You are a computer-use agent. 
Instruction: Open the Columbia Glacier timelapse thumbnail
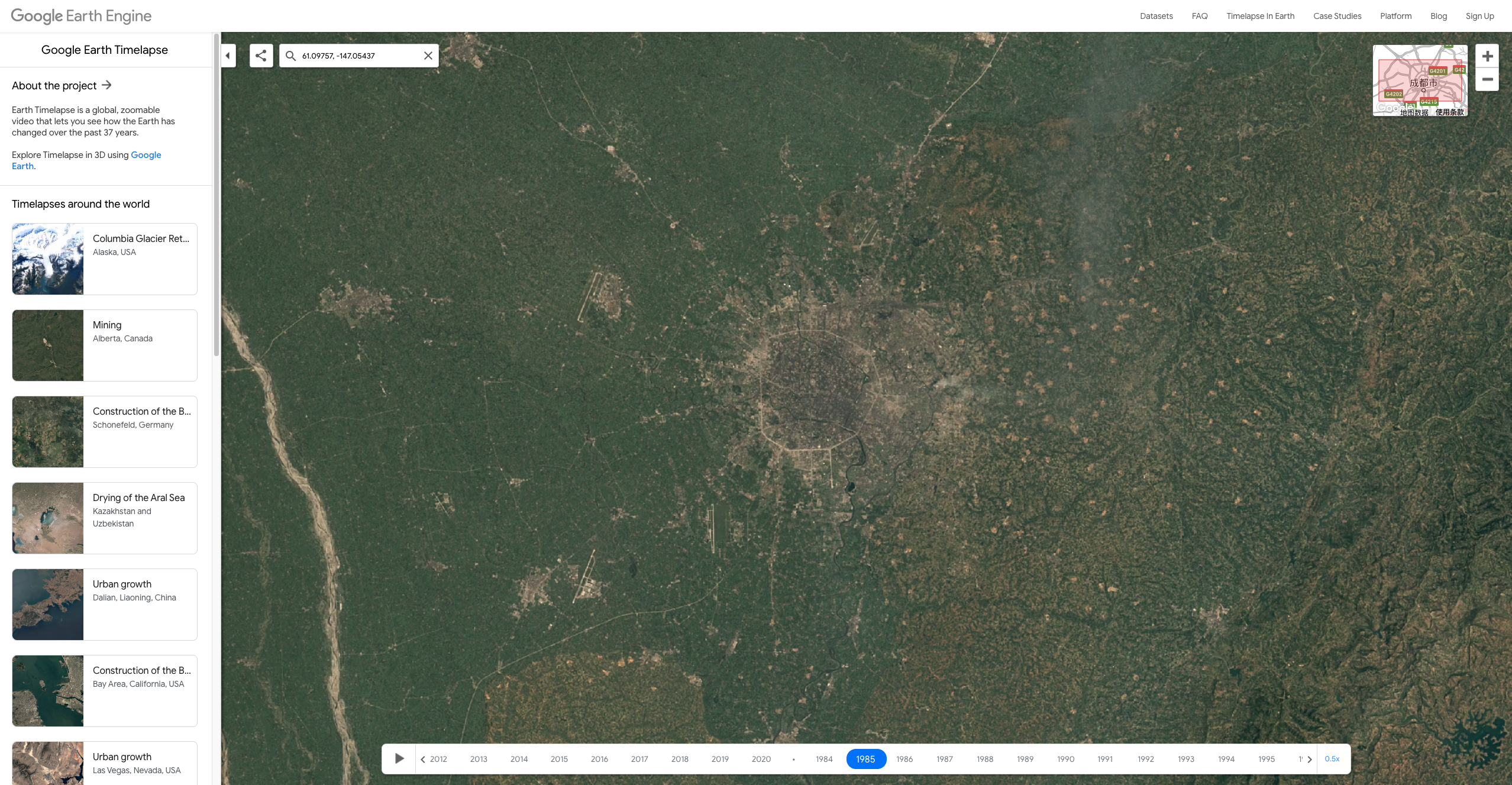tap(48, 259)
